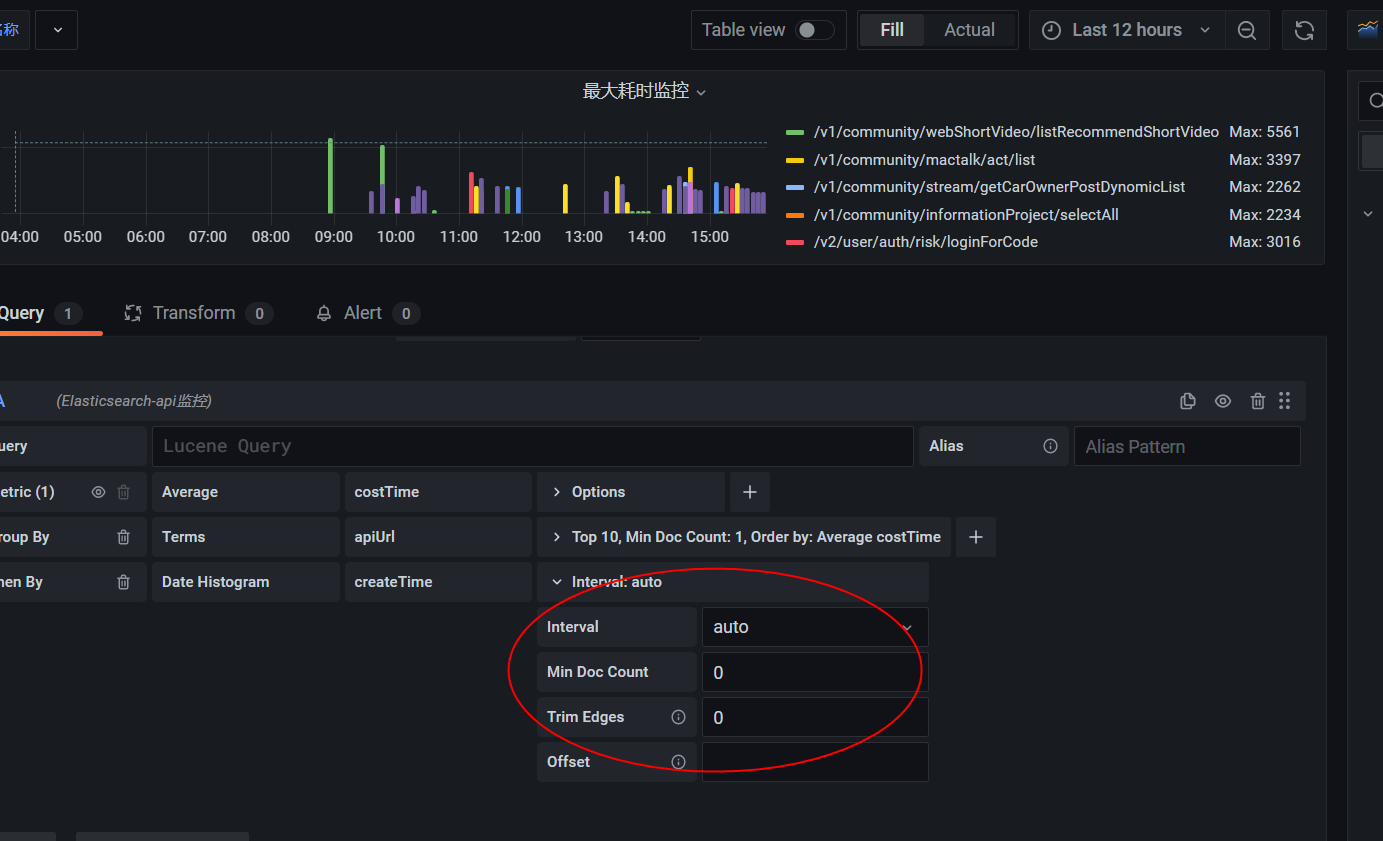
Task: Open the dropdown arrow next to the panel name
Action: tap(57, 30)
